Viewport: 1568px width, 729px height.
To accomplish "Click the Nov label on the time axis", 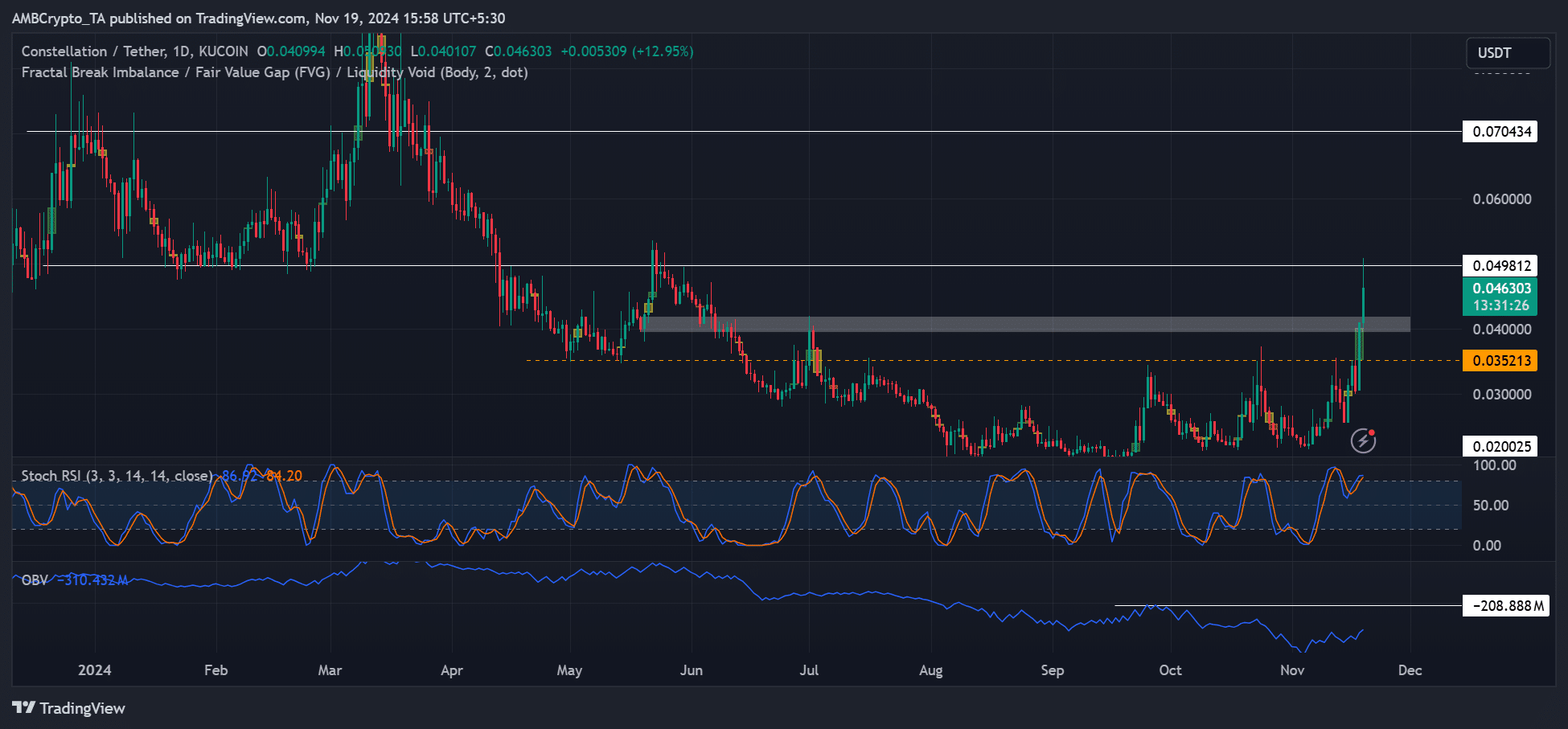I will tap(1292, 670).
